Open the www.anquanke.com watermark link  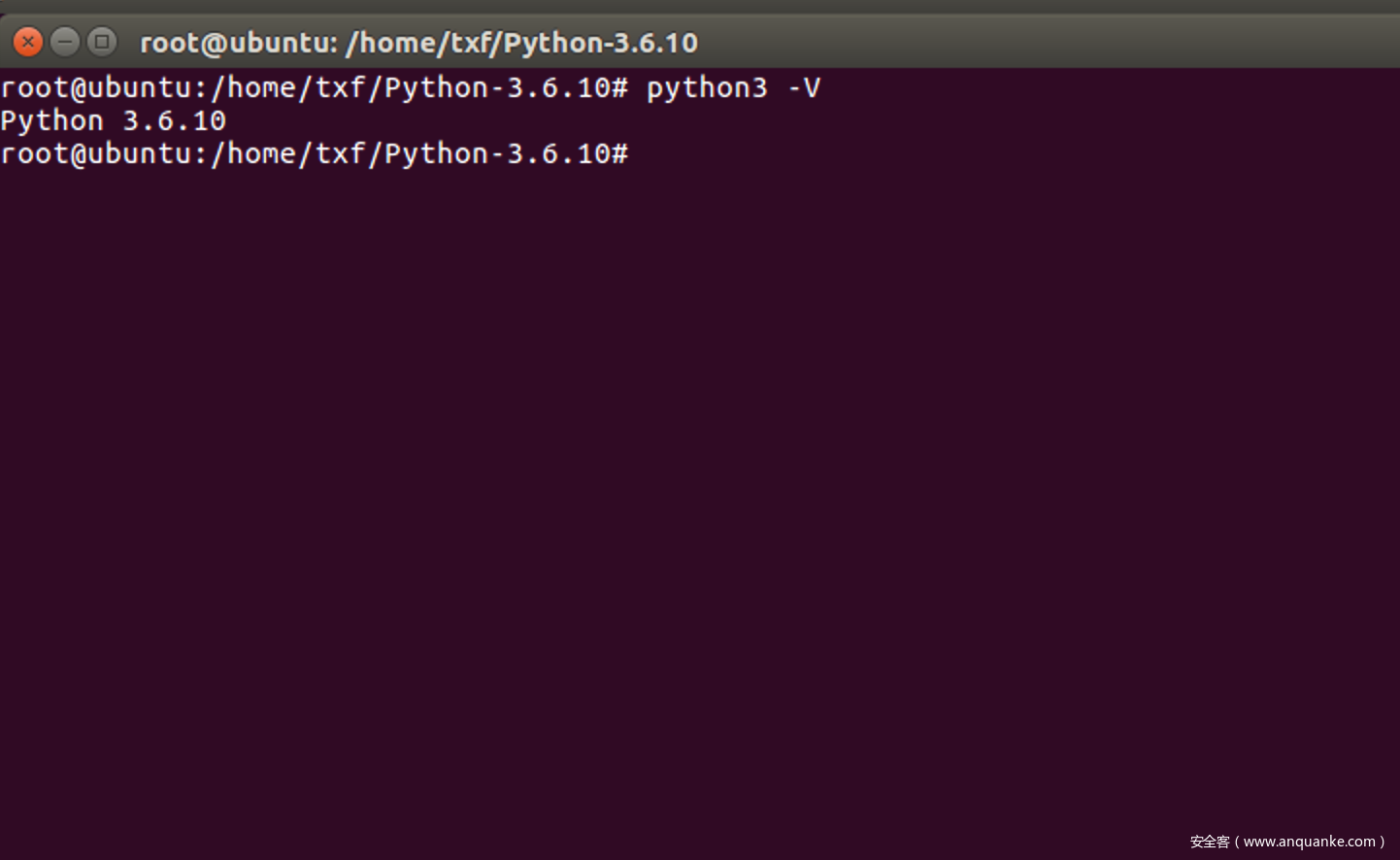point(1310,842)
